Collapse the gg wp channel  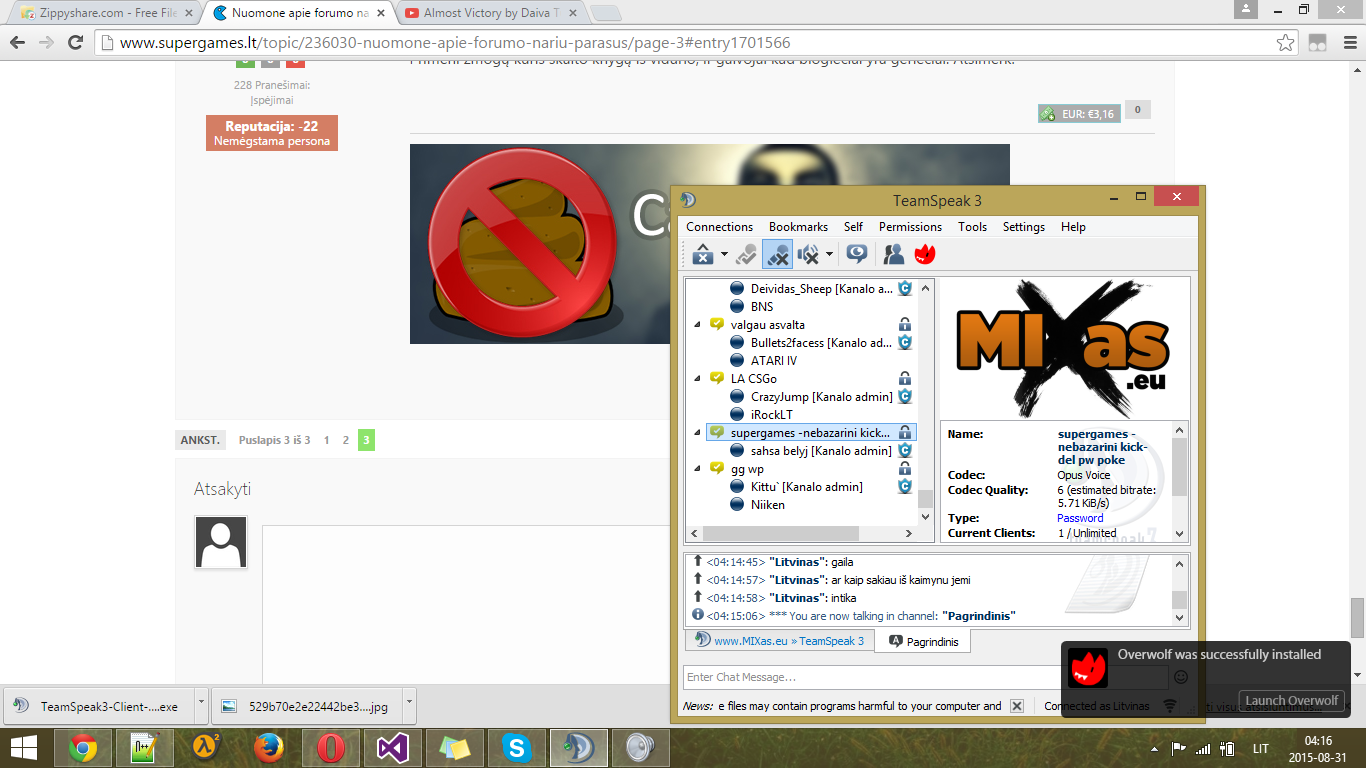click(x=698, y=469)
